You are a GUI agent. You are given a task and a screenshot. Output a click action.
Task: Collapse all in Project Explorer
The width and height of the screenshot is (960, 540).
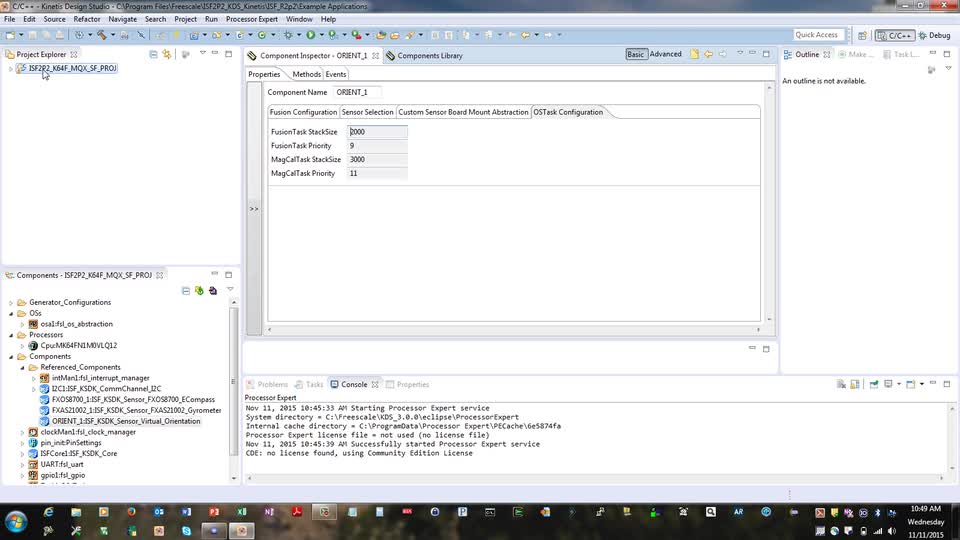click(x=153, y=54)
